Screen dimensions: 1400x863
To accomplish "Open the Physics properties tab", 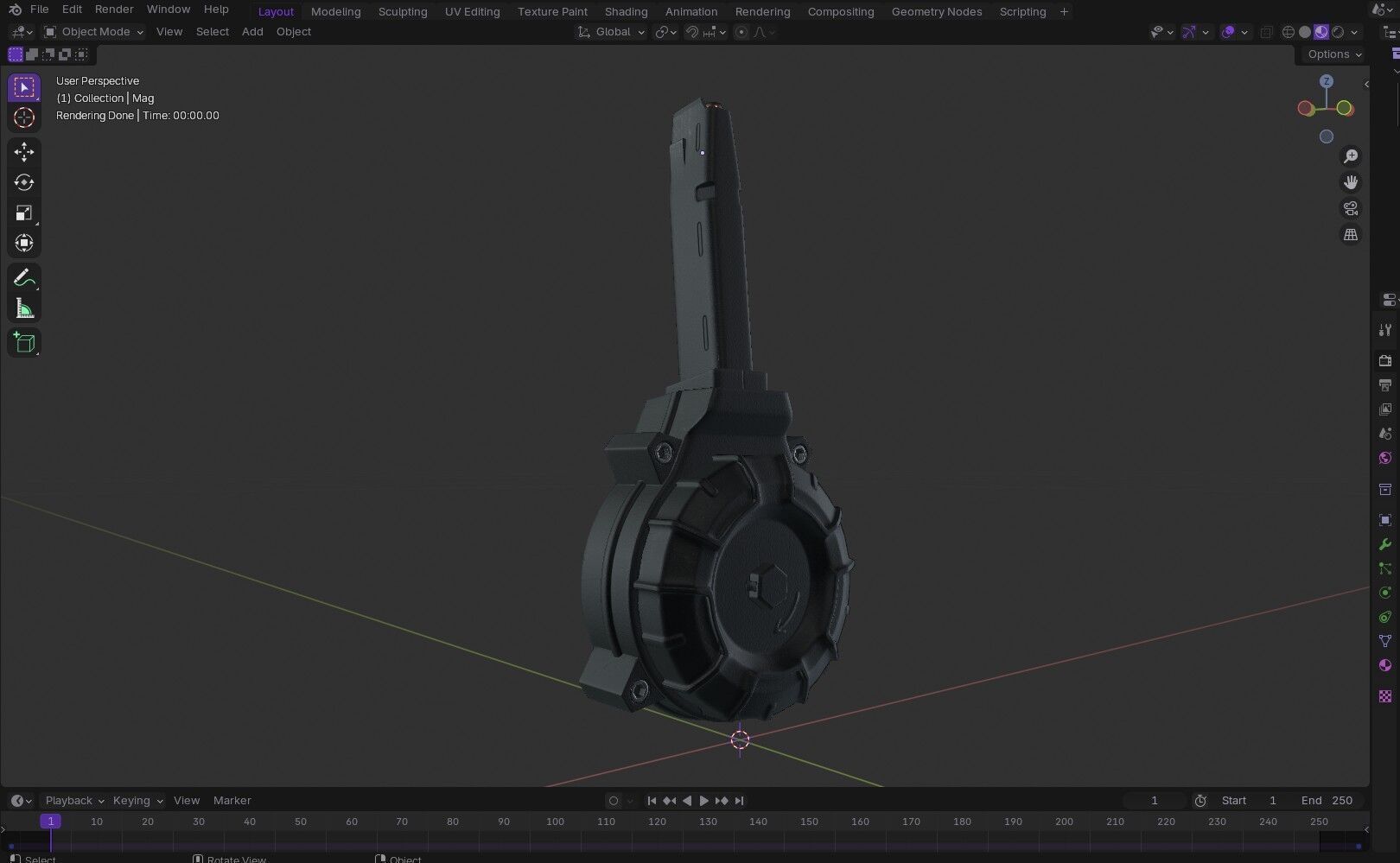I will 1385,593.
